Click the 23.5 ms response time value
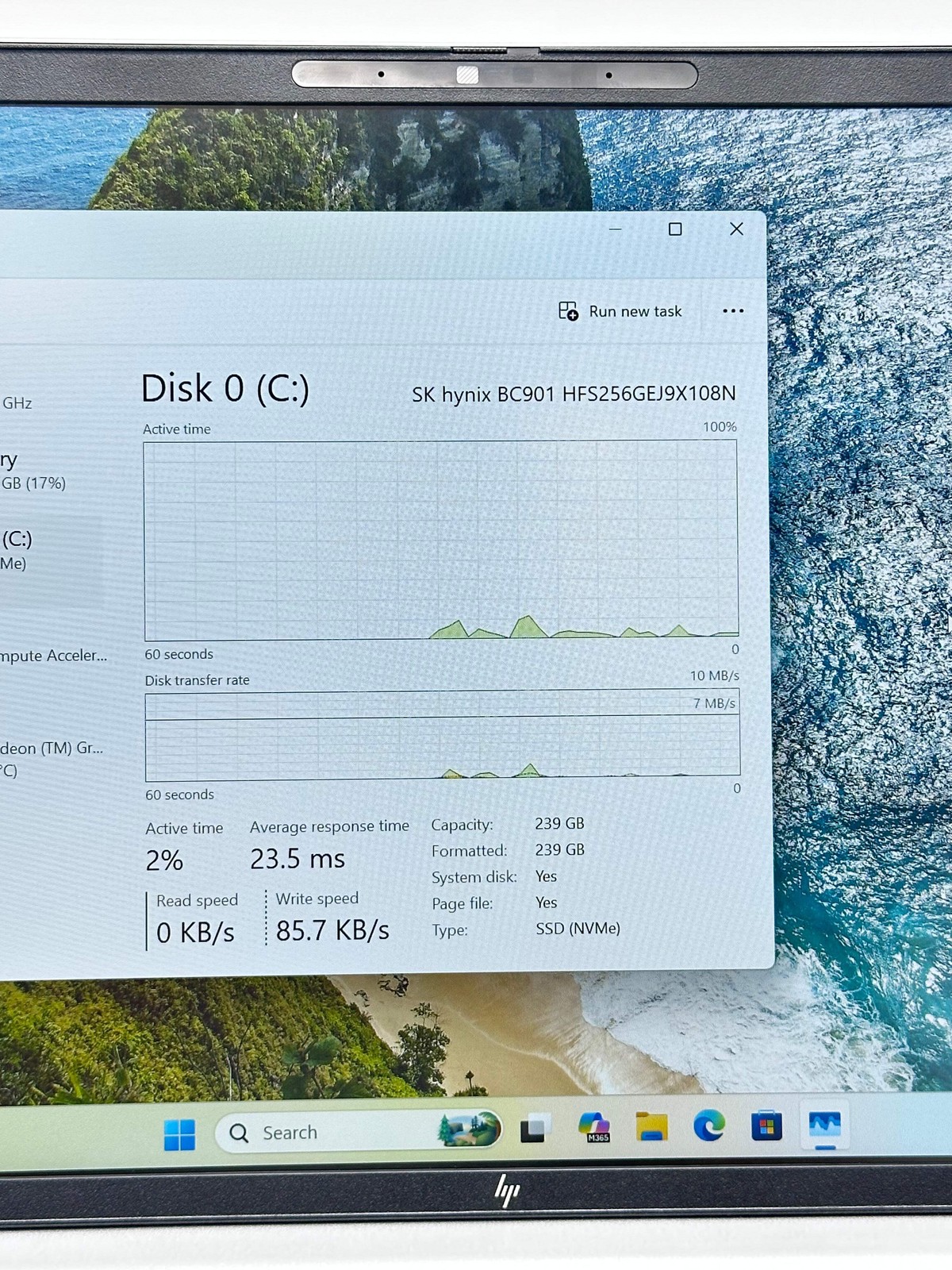Screen dimensions: 952x1270 (x=297, y=859)
